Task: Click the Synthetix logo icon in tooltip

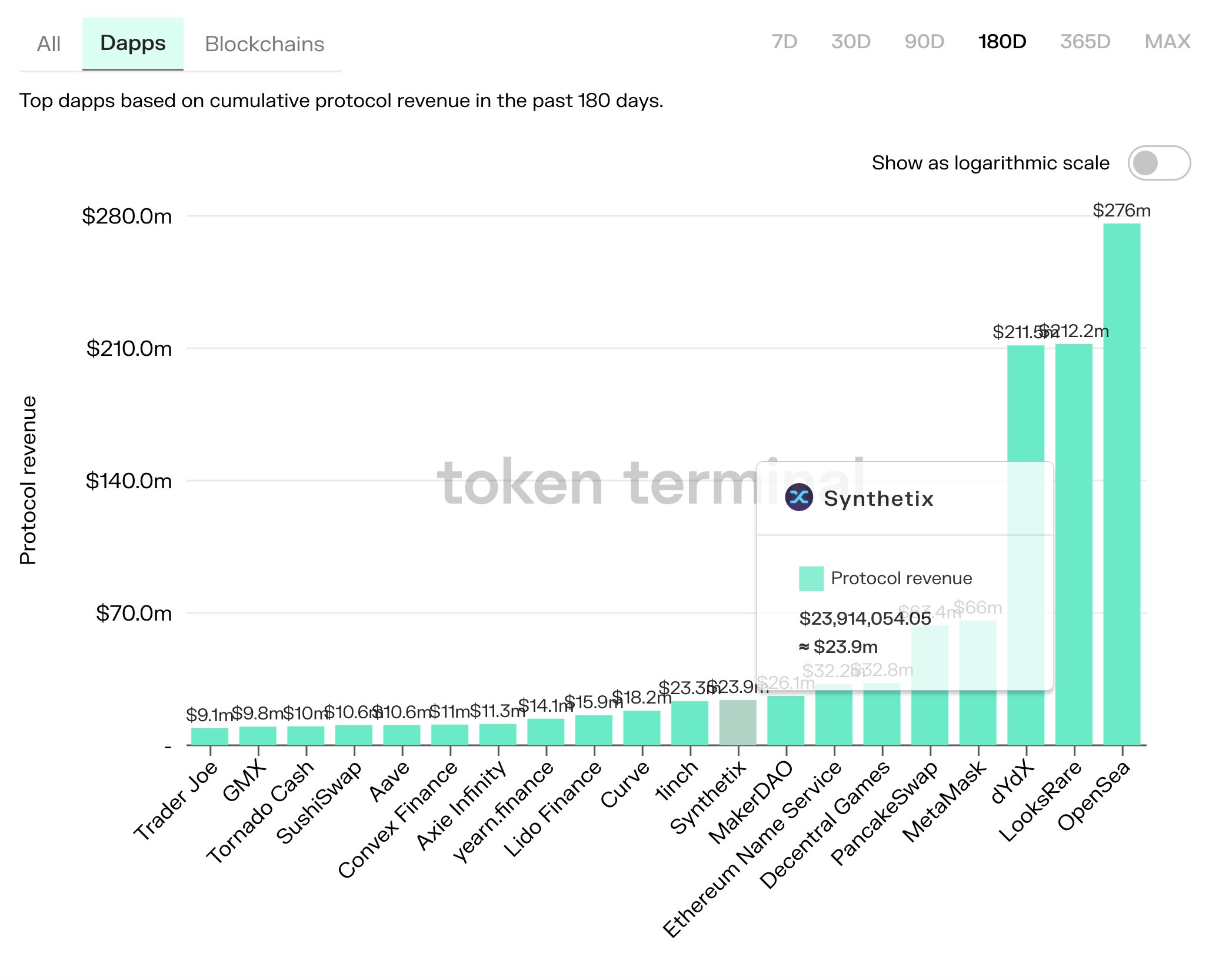Action: point(799,498)
